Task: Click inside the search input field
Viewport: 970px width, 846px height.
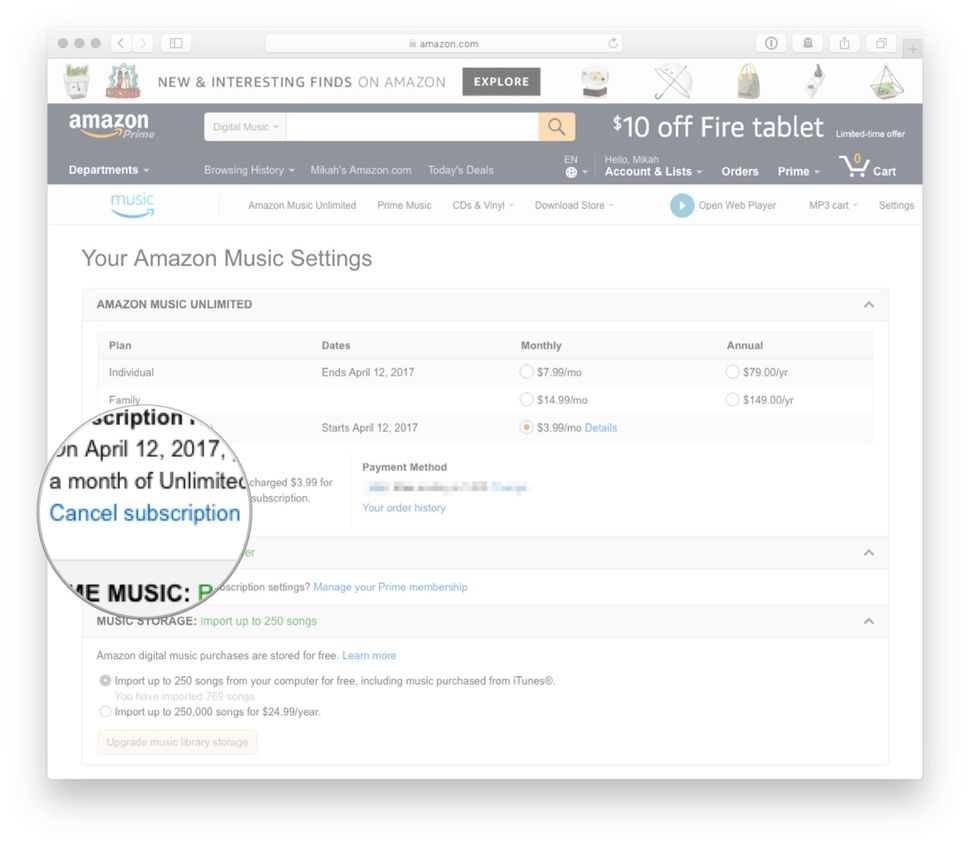Action: [x=410, y=127]
